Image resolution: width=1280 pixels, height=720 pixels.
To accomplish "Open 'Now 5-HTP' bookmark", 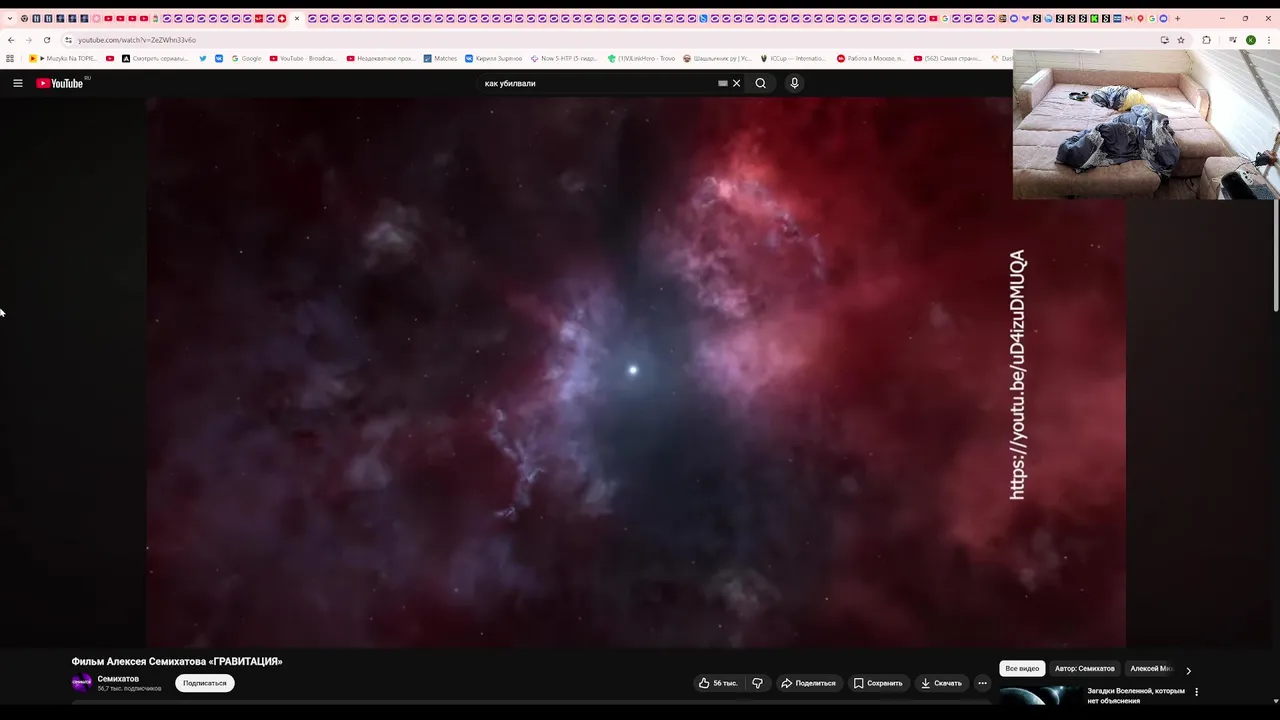I will click(x=564, y=58).
